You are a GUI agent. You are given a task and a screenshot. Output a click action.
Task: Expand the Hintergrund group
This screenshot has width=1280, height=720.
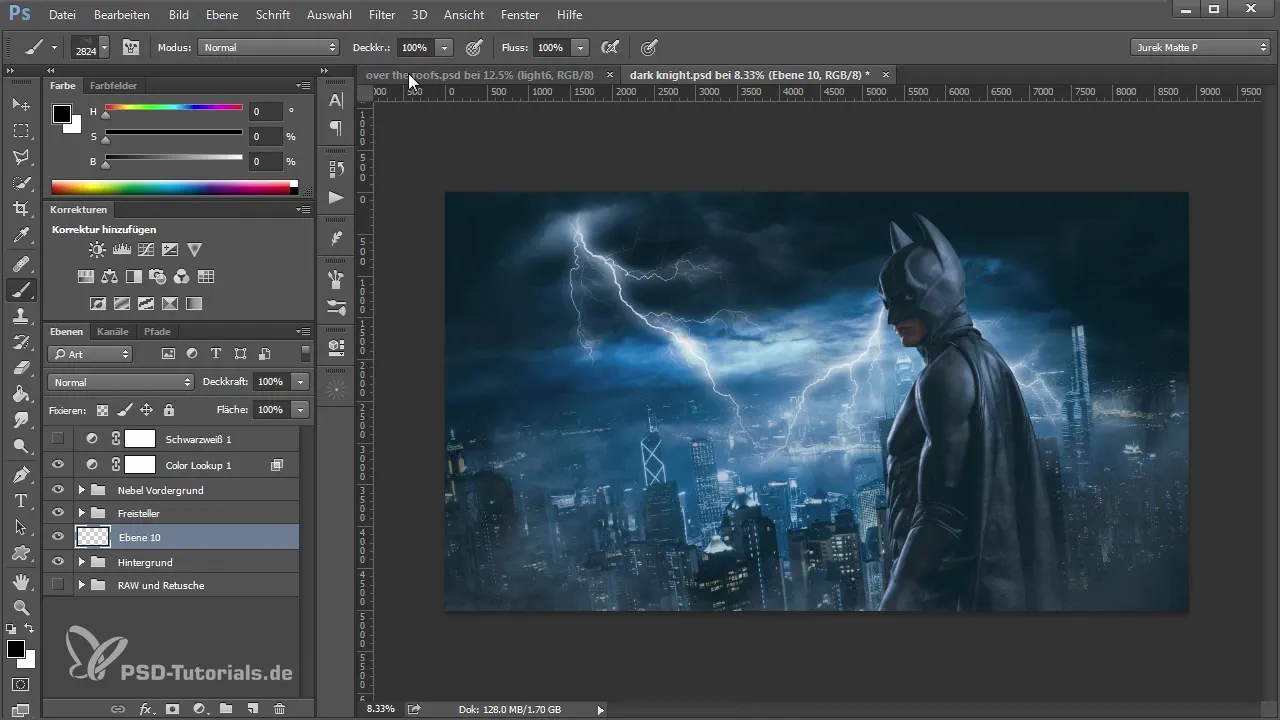(x=82, y=562)
